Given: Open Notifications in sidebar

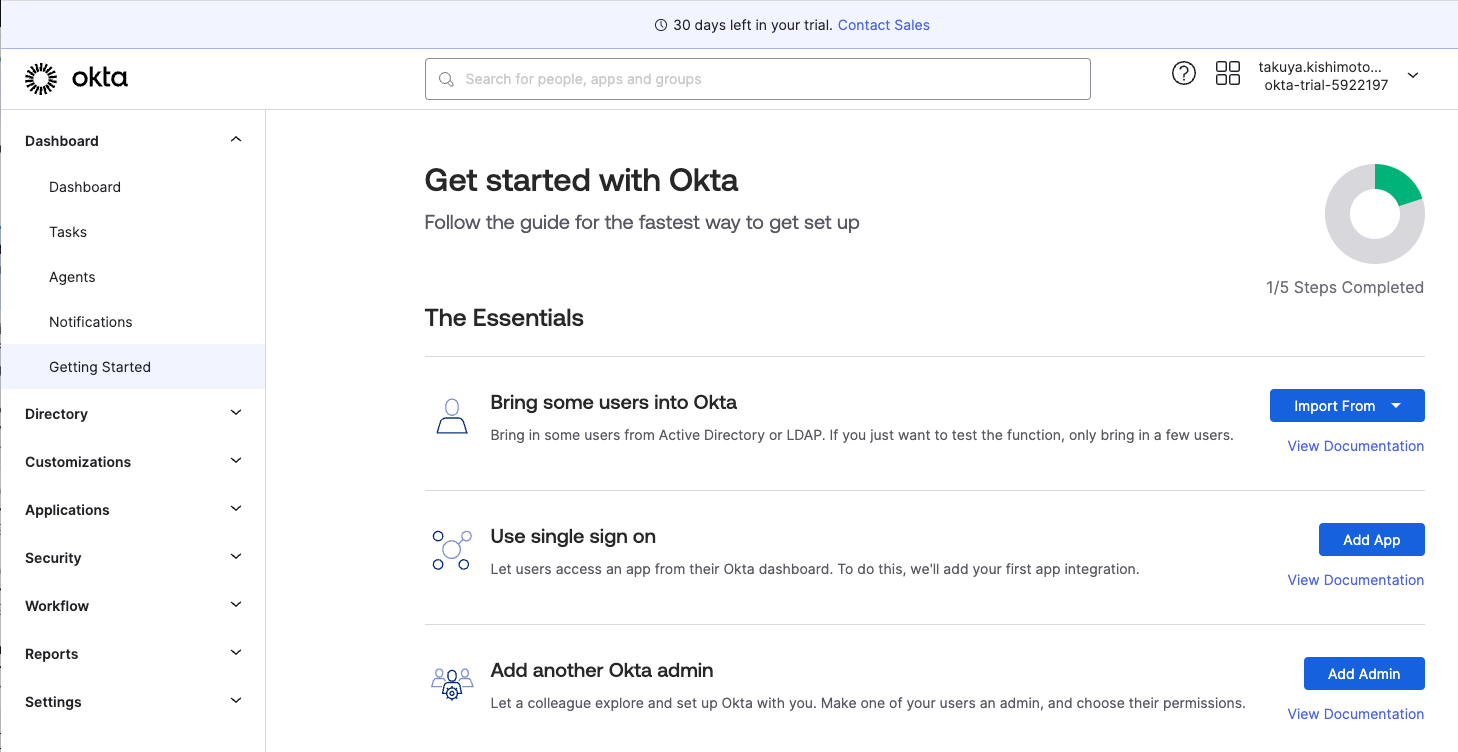Looking at the screenshot, I should (91, 322).
